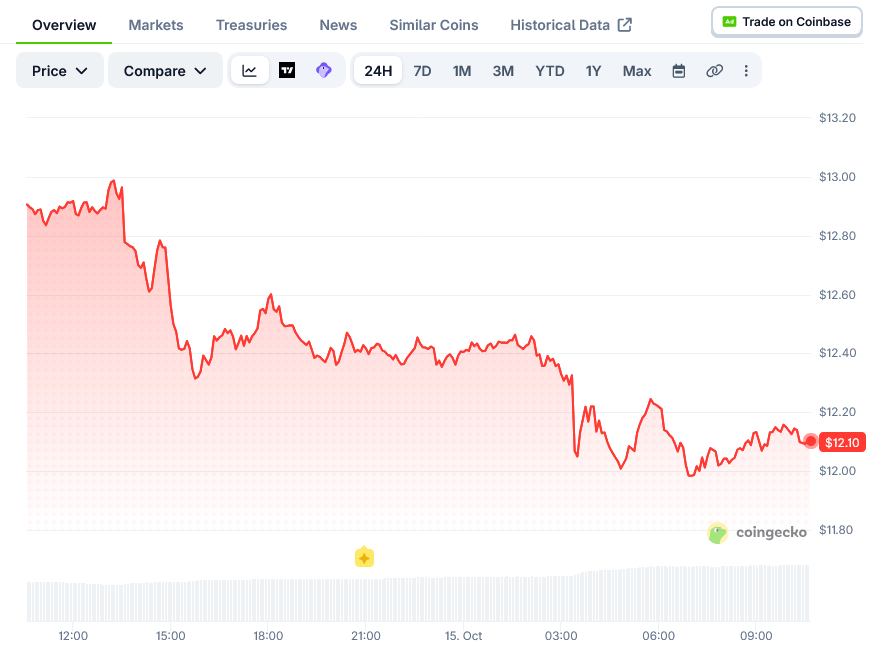Choose the YTD time range
Image resolution: width=872 pixels, height=648 pixels.
tap(549, 71)
